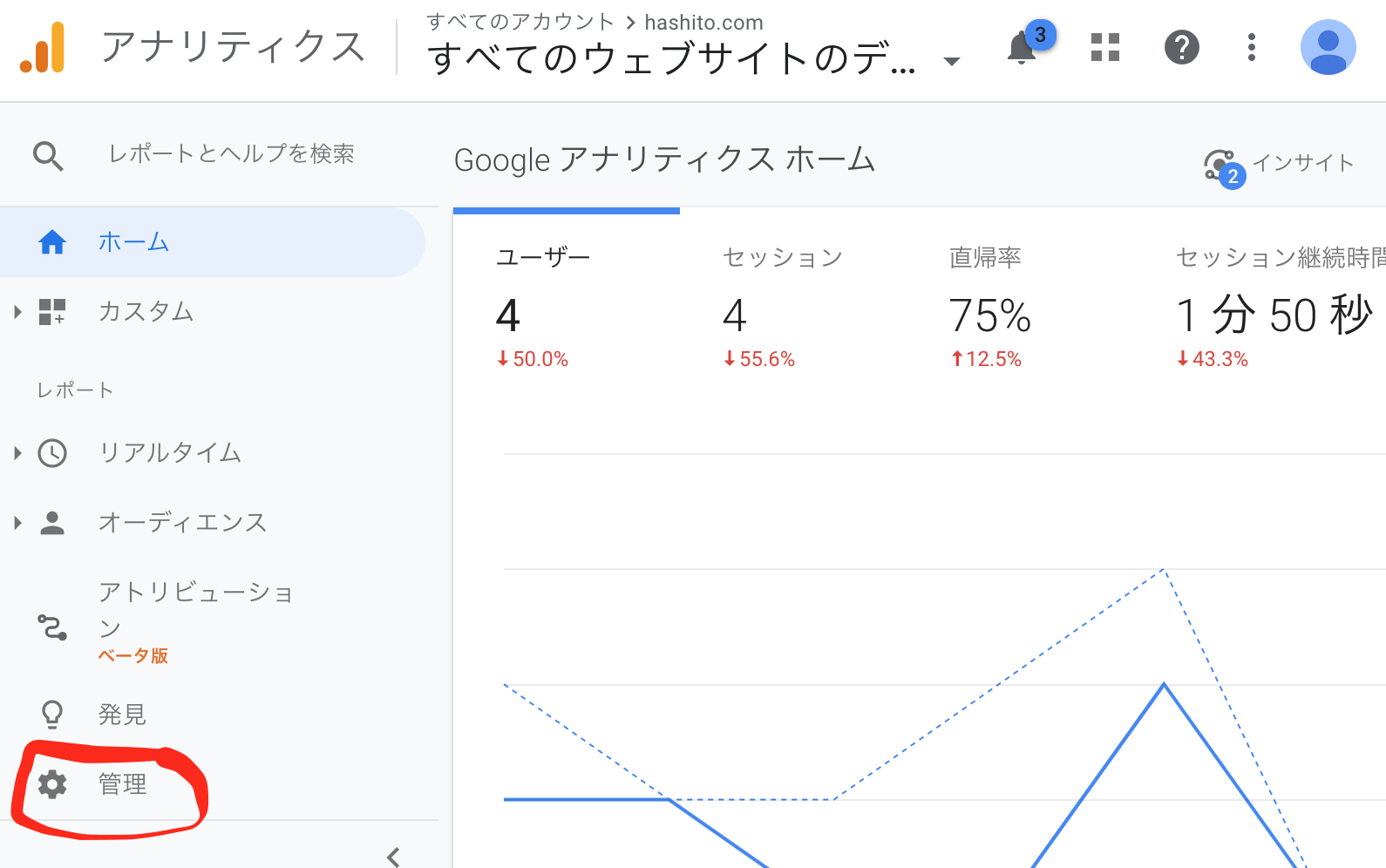Expand the リアルタイム reports arrow

click(17, 453)
